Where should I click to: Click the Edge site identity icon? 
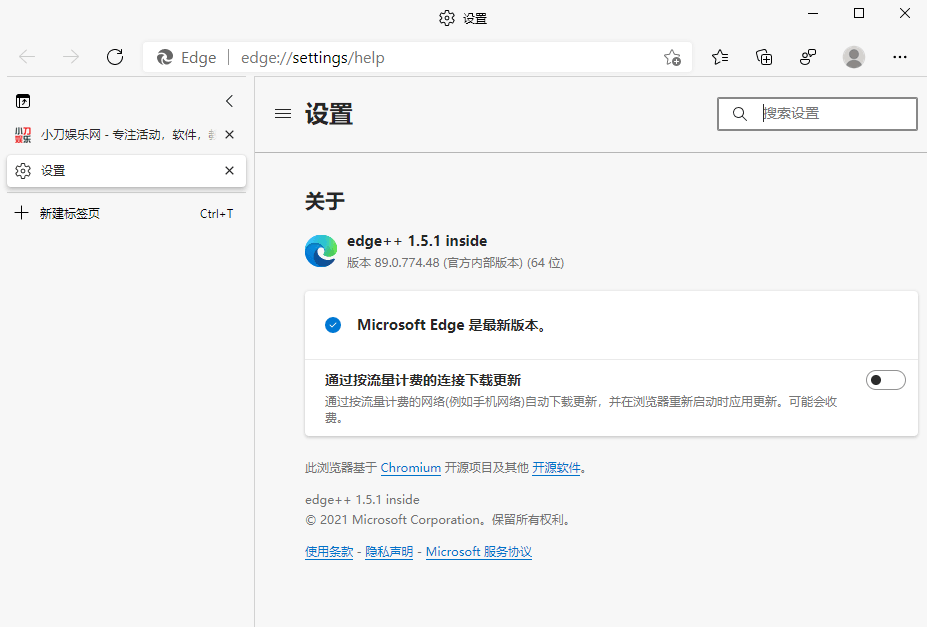coord(164,57)
